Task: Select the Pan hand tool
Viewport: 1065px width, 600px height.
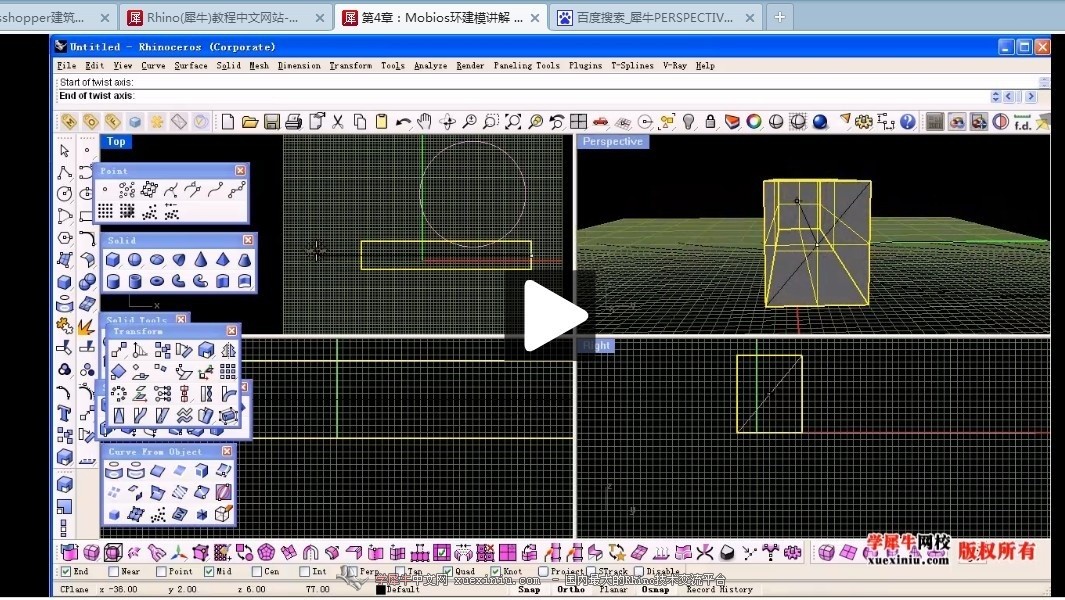Action: [x=425, y=122]
